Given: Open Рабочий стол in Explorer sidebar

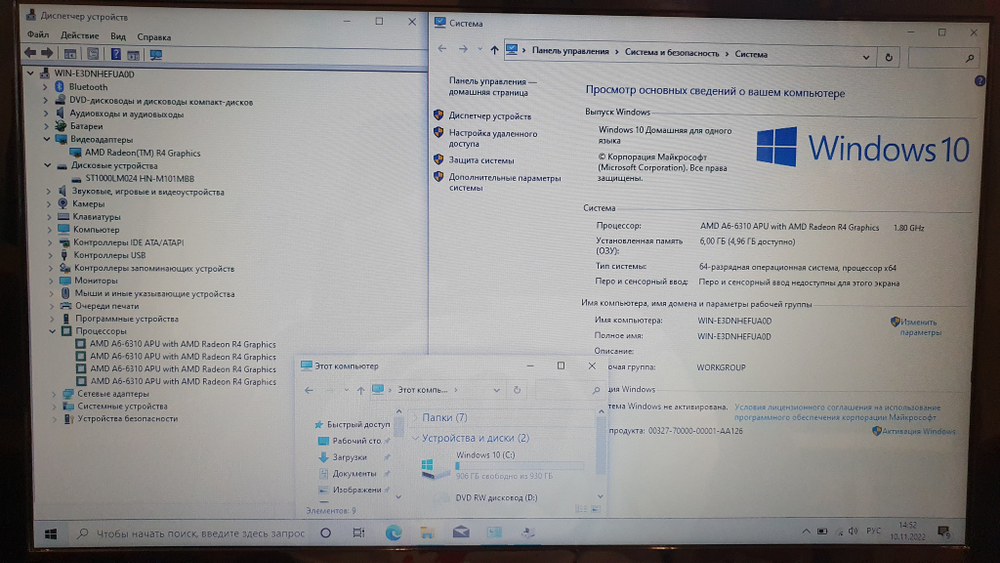Looking at the screenshot, I should [356, 441].
